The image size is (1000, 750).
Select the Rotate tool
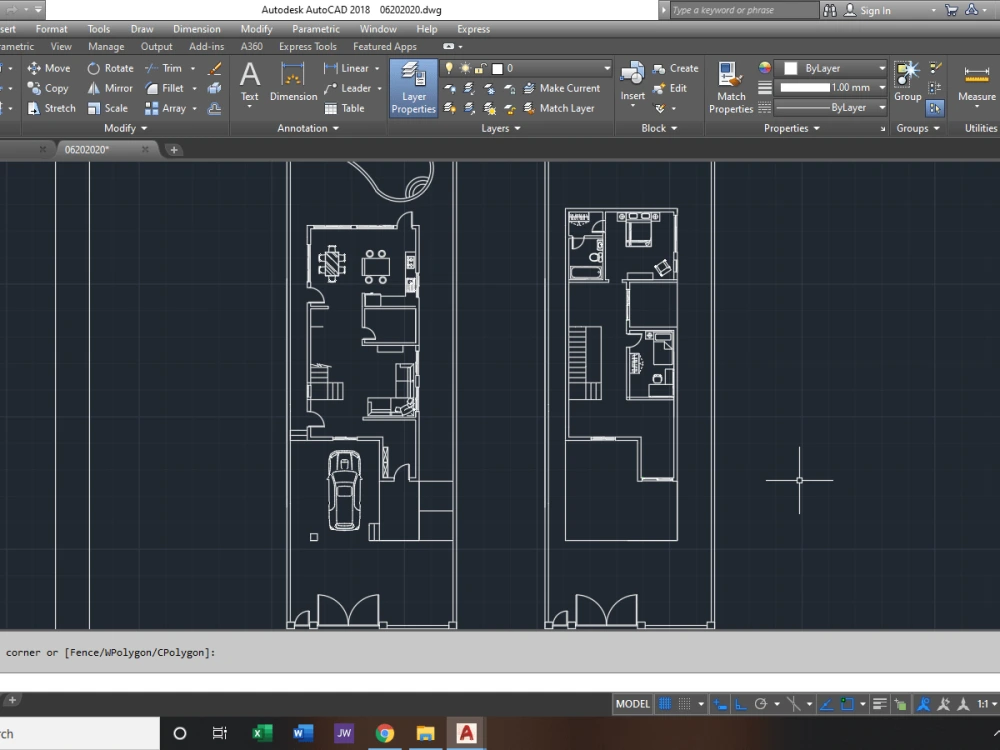110,68
